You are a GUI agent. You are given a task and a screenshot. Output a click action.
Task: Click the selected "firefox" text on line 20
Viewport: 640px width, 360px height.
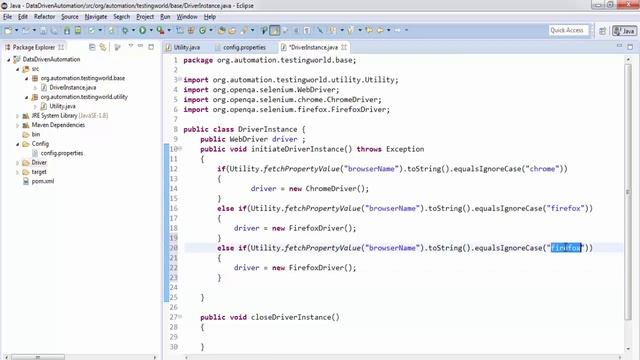coord(566,248)
